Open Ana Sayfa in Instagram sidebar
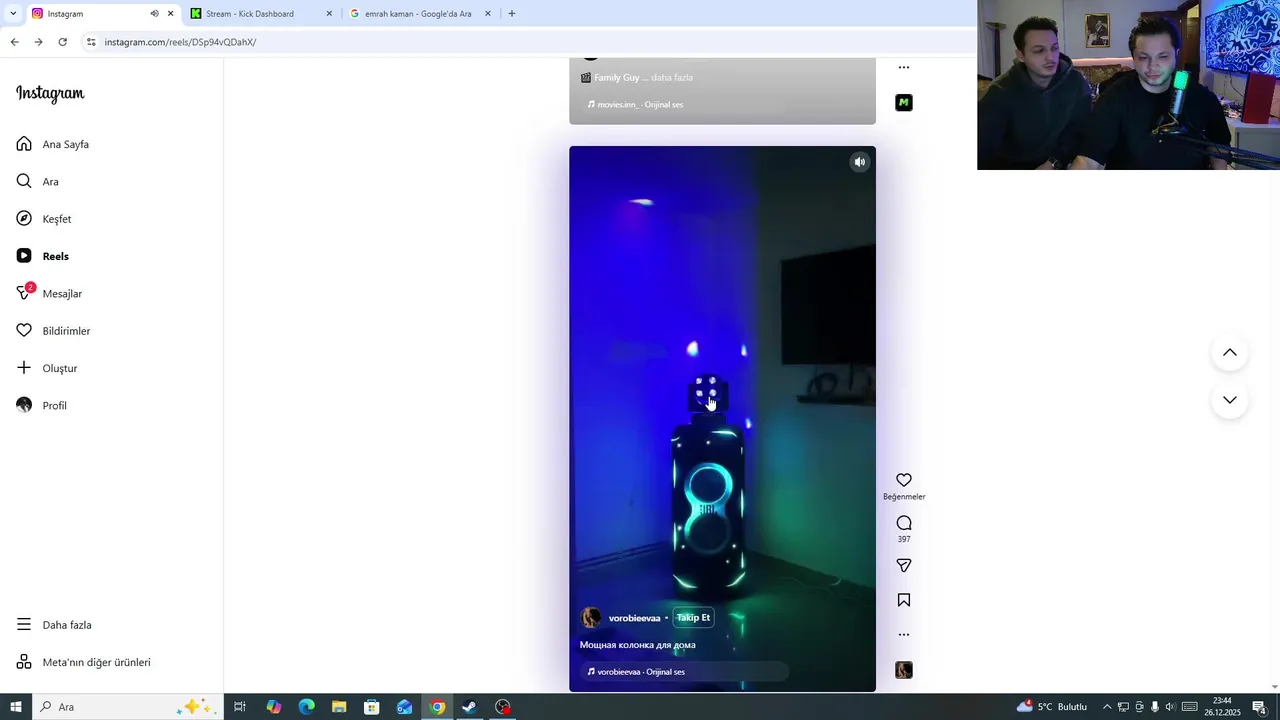The height and width of the screenshot is (720, 1280). click(53, 144)
